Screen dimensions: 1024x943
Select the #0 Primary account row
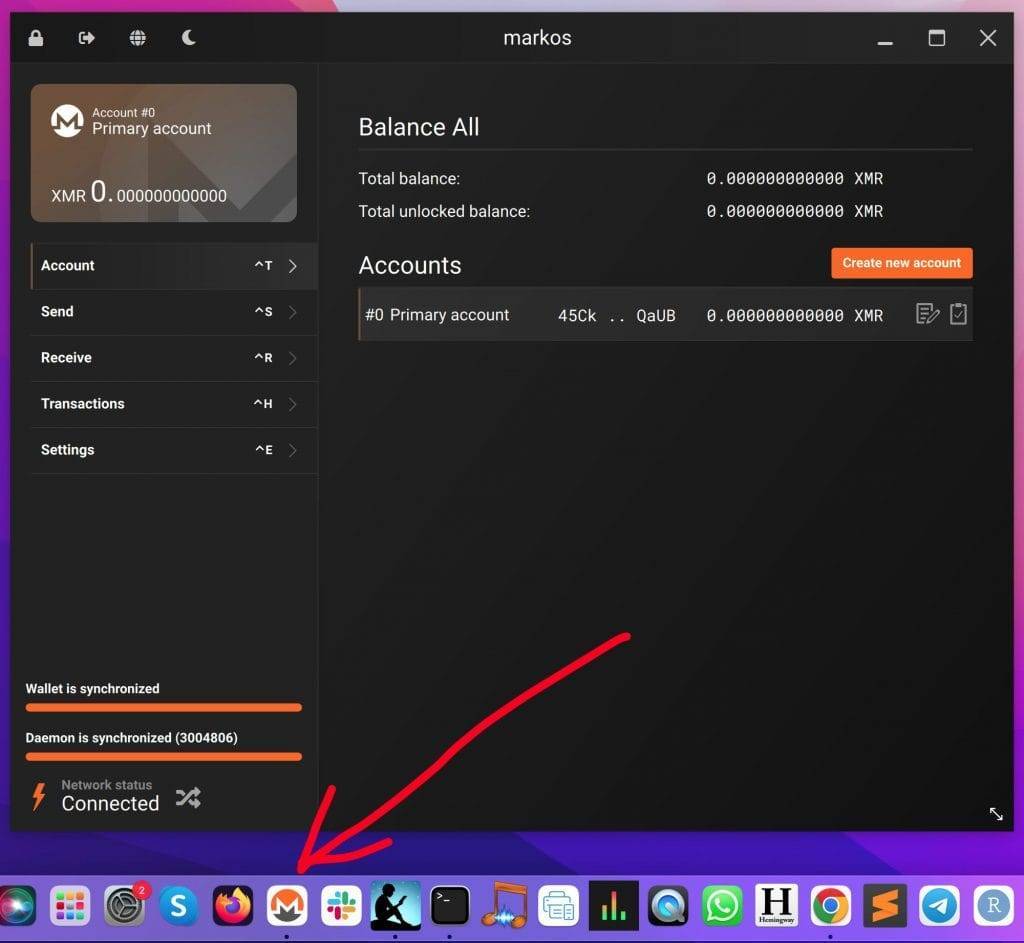[665, 315]
